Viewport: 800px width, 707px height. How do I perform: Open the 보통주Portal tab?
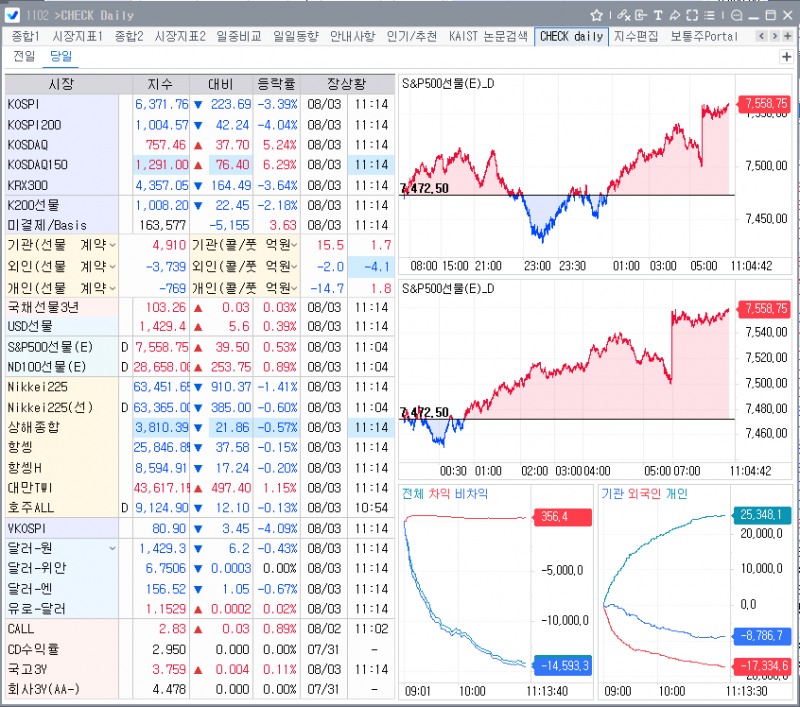[704, 36]
